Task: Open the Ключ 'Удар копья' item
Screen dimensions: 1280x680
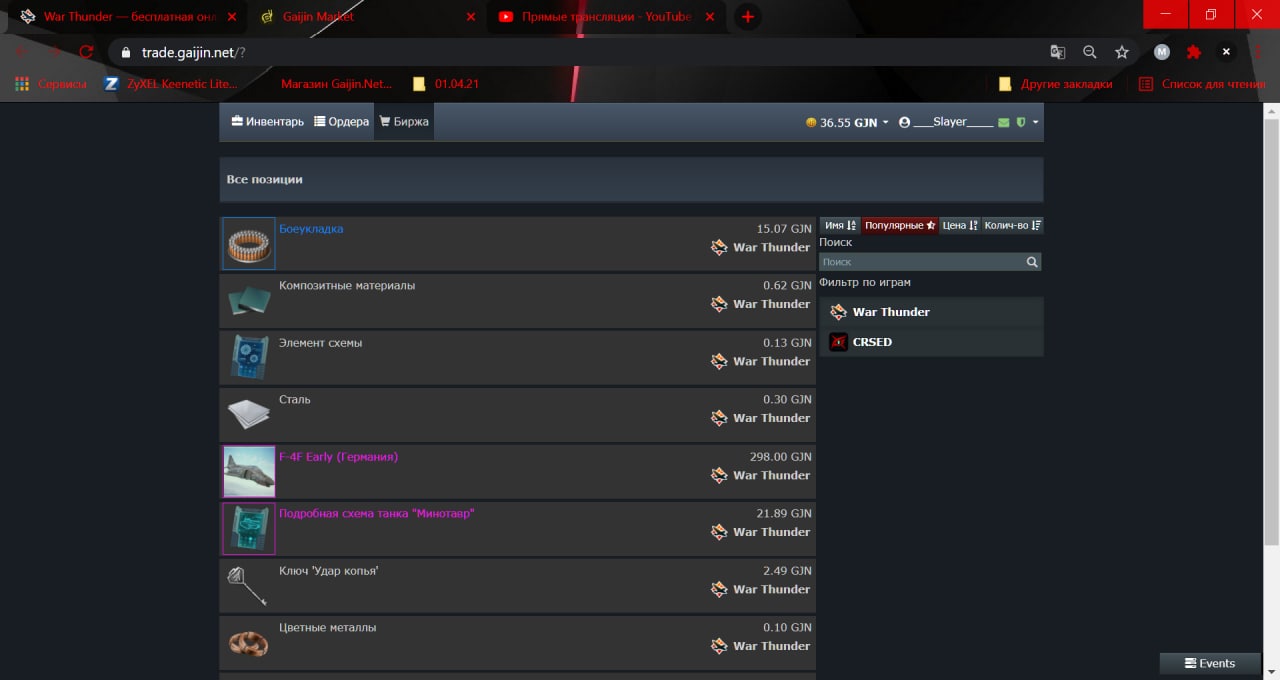Action: click(328, 571)
